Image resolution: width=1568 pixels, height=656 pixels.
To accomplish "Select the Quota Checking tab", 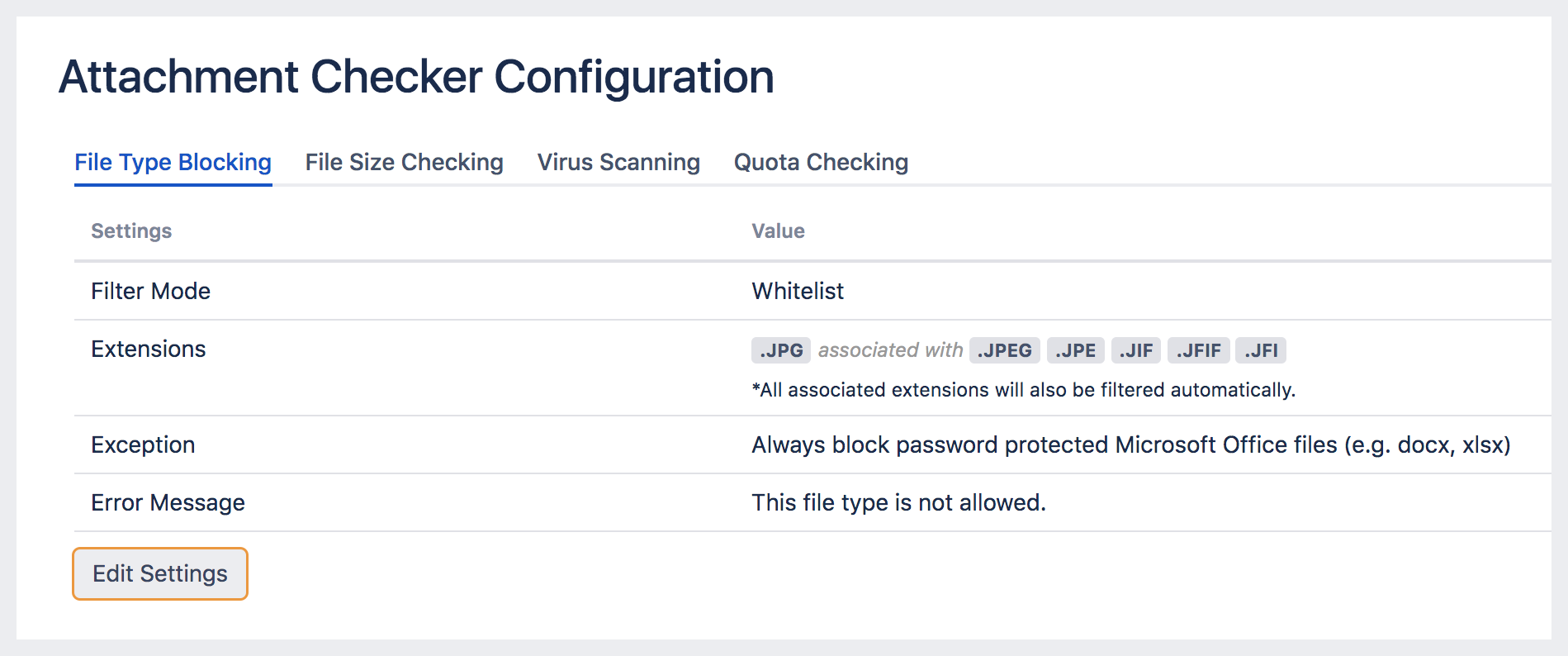I will point(820,162).
